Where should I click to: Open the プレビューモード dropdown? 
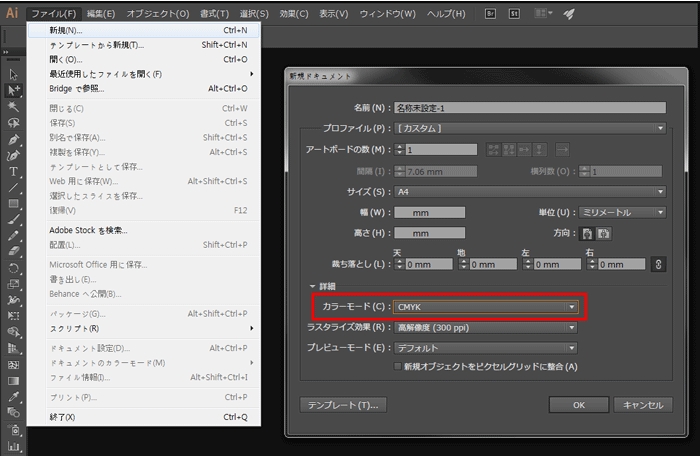pos(485,348)
